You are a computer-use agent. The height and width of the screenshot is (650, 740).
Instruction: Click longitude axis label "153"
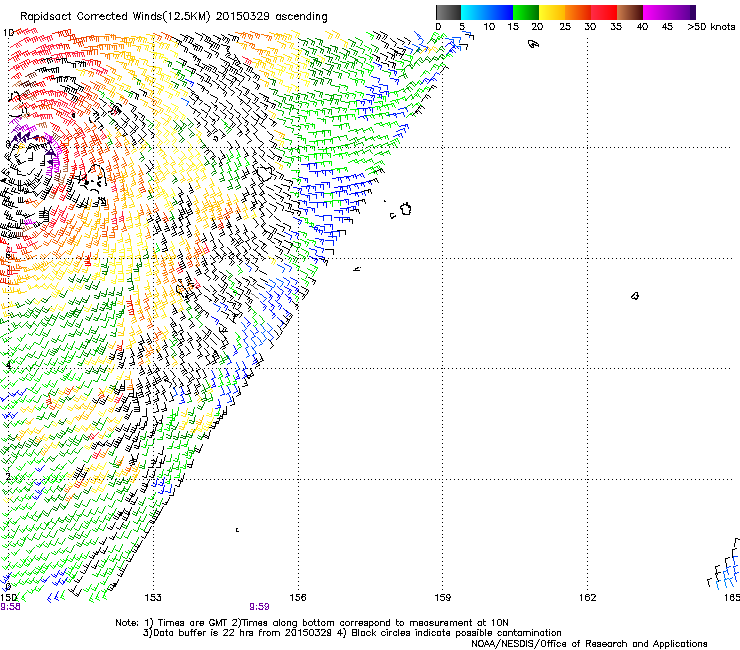click(153, 598)
